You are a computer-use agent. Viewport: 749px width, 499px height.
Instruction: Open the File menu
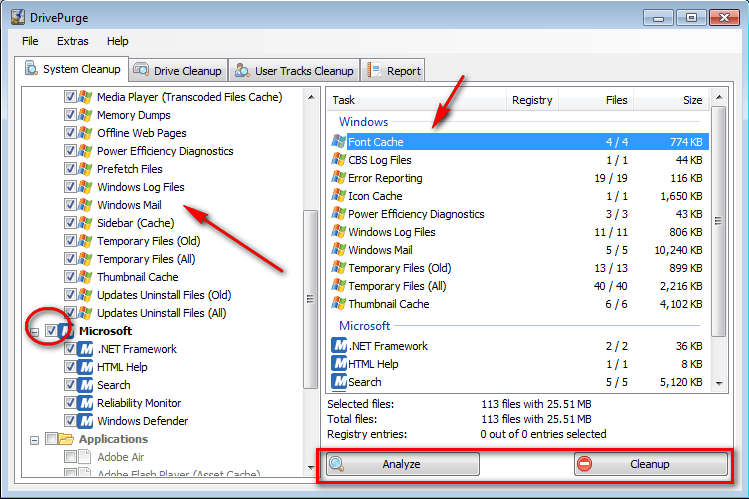(30, 41)
